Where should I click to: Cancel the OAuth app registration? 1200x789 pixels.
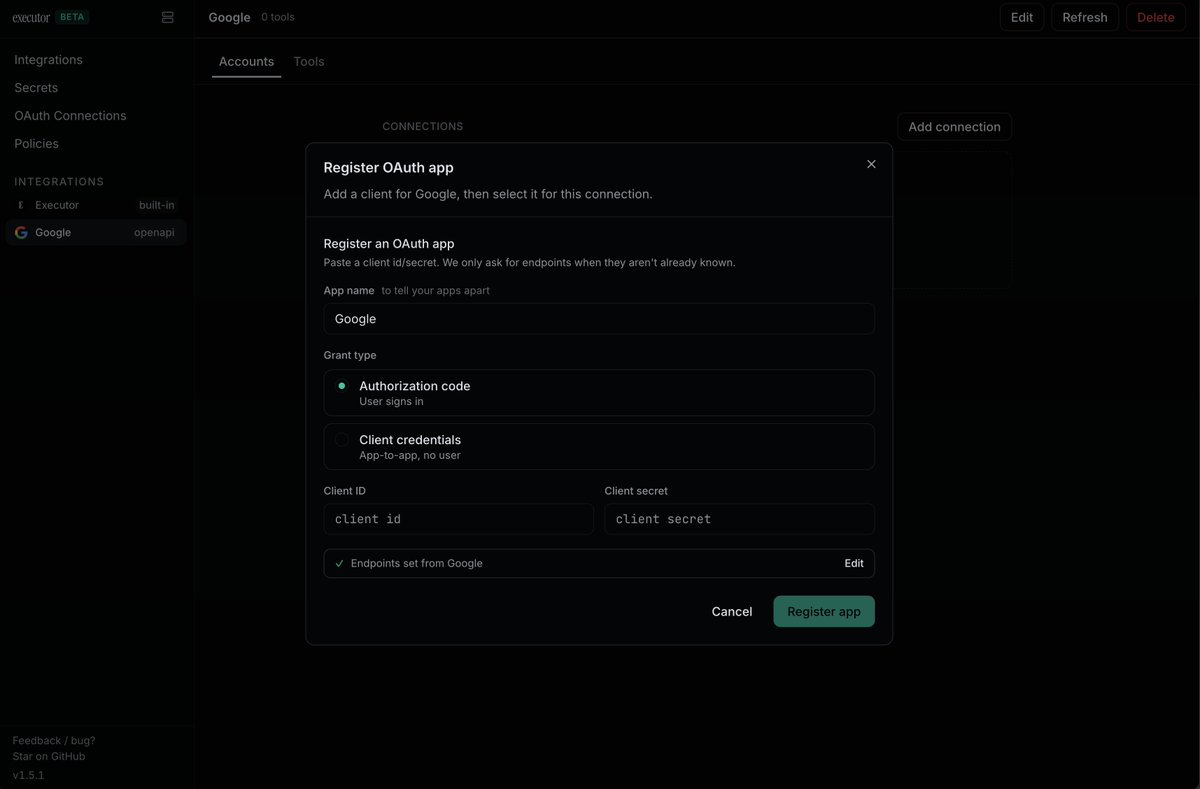coord(732,612)
